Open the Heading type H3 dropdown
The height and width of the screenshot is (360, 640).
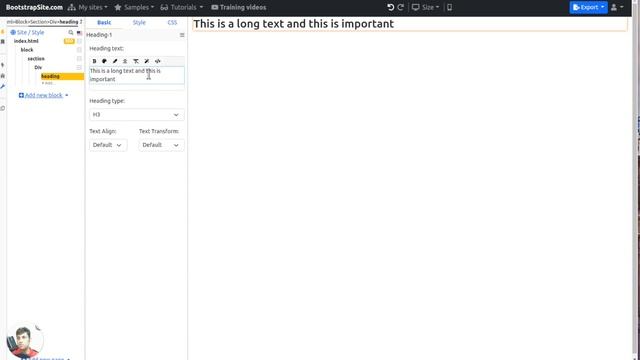[137, 115]
